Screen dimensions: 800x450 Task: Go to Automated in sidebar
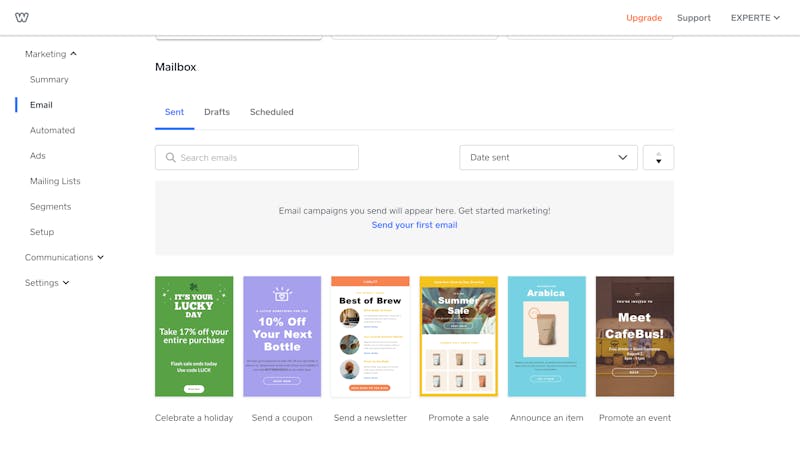pos(52,130)
